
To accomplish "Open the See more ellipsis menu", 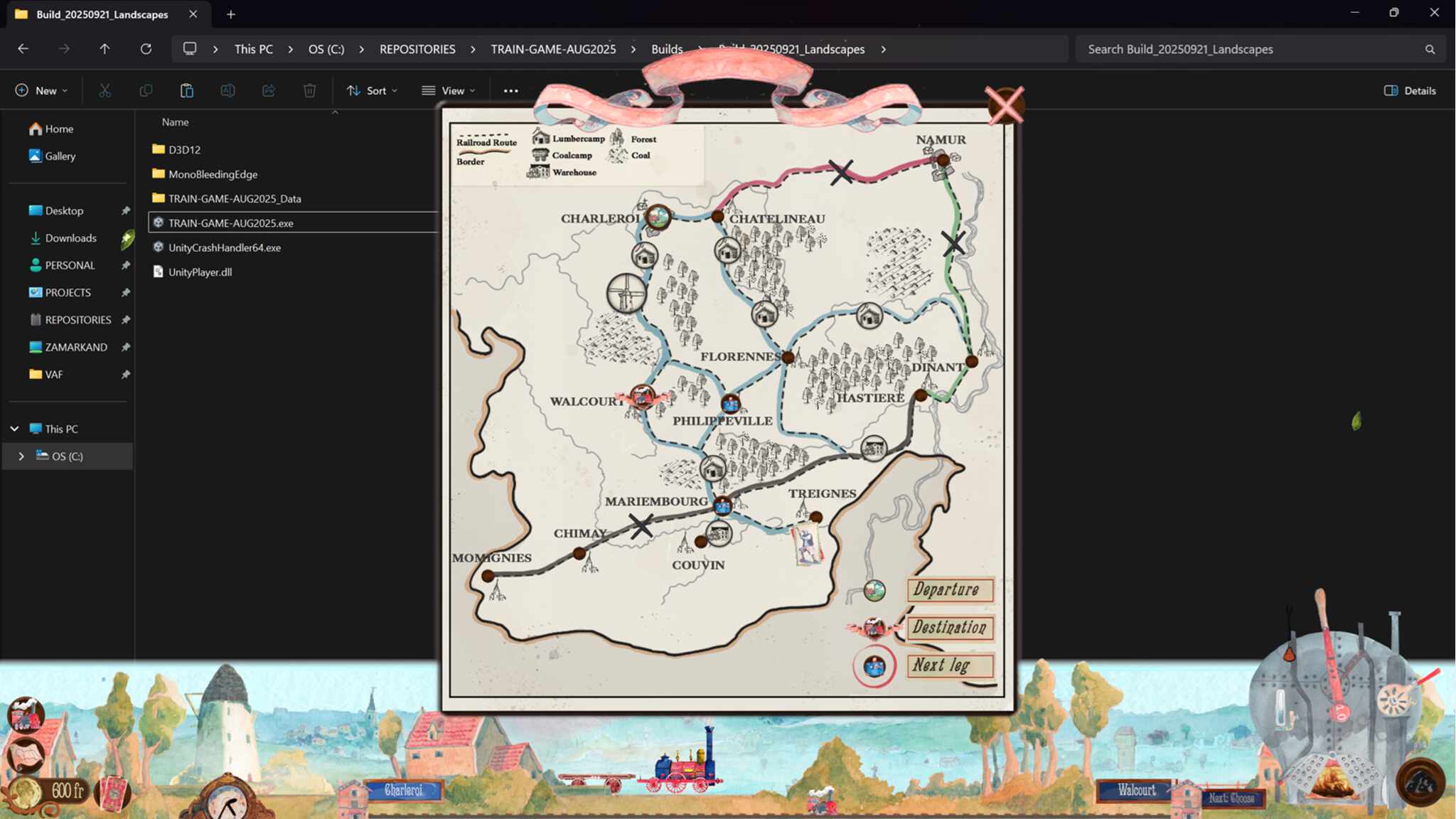I will [x=510, y=90].
